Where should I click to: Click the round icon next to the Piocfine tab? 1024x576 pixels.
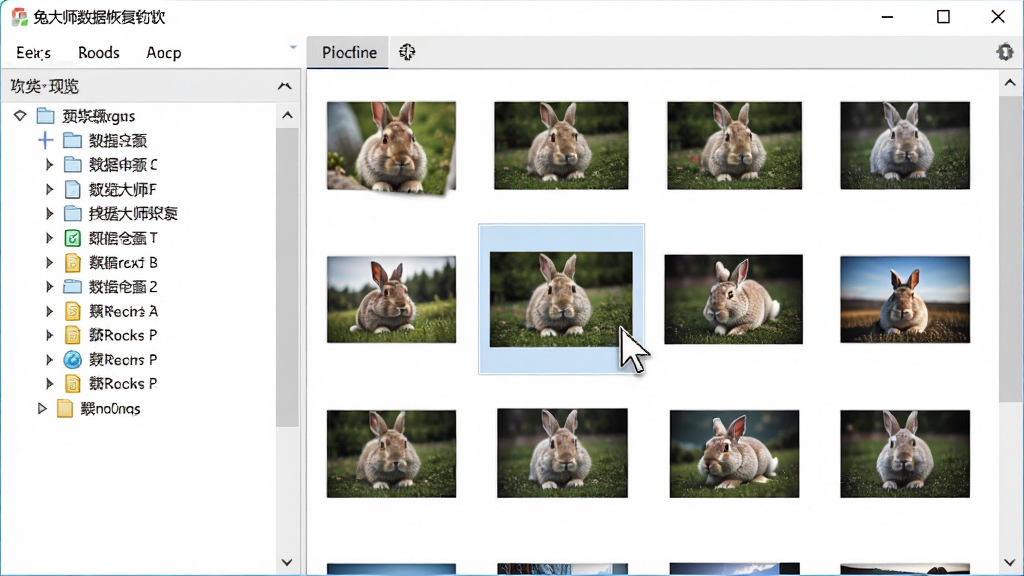(407, 52)
